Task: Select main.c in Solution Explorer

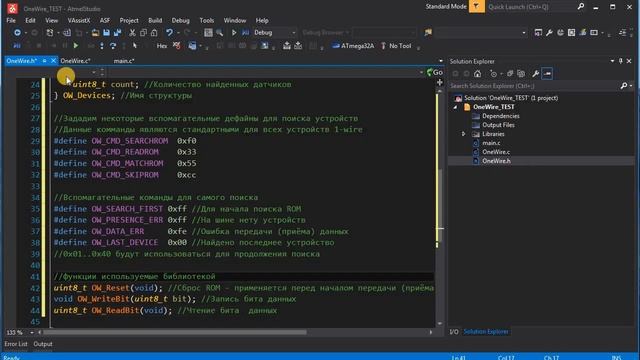Action: pyautogui.click(x=491, y=143)
